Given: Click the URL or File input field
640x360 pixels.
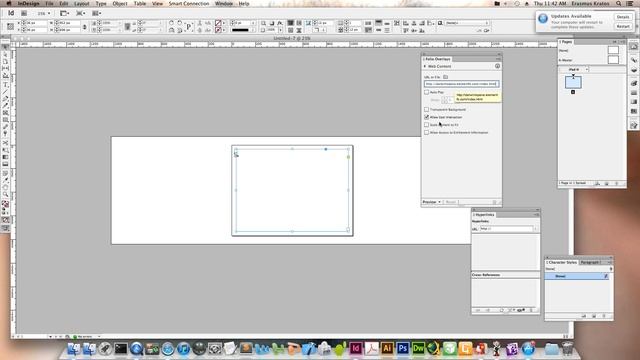Looking at the screenshot, I should click(x=461, y=84).
